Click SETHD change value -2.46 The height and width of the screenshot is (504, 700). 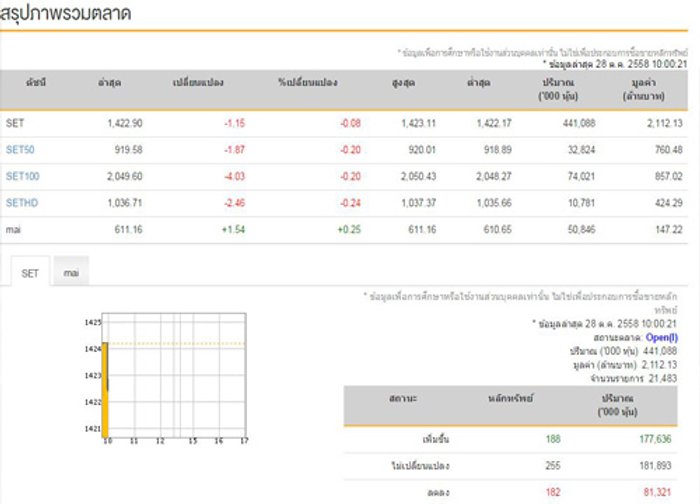(x=234, y=203)
